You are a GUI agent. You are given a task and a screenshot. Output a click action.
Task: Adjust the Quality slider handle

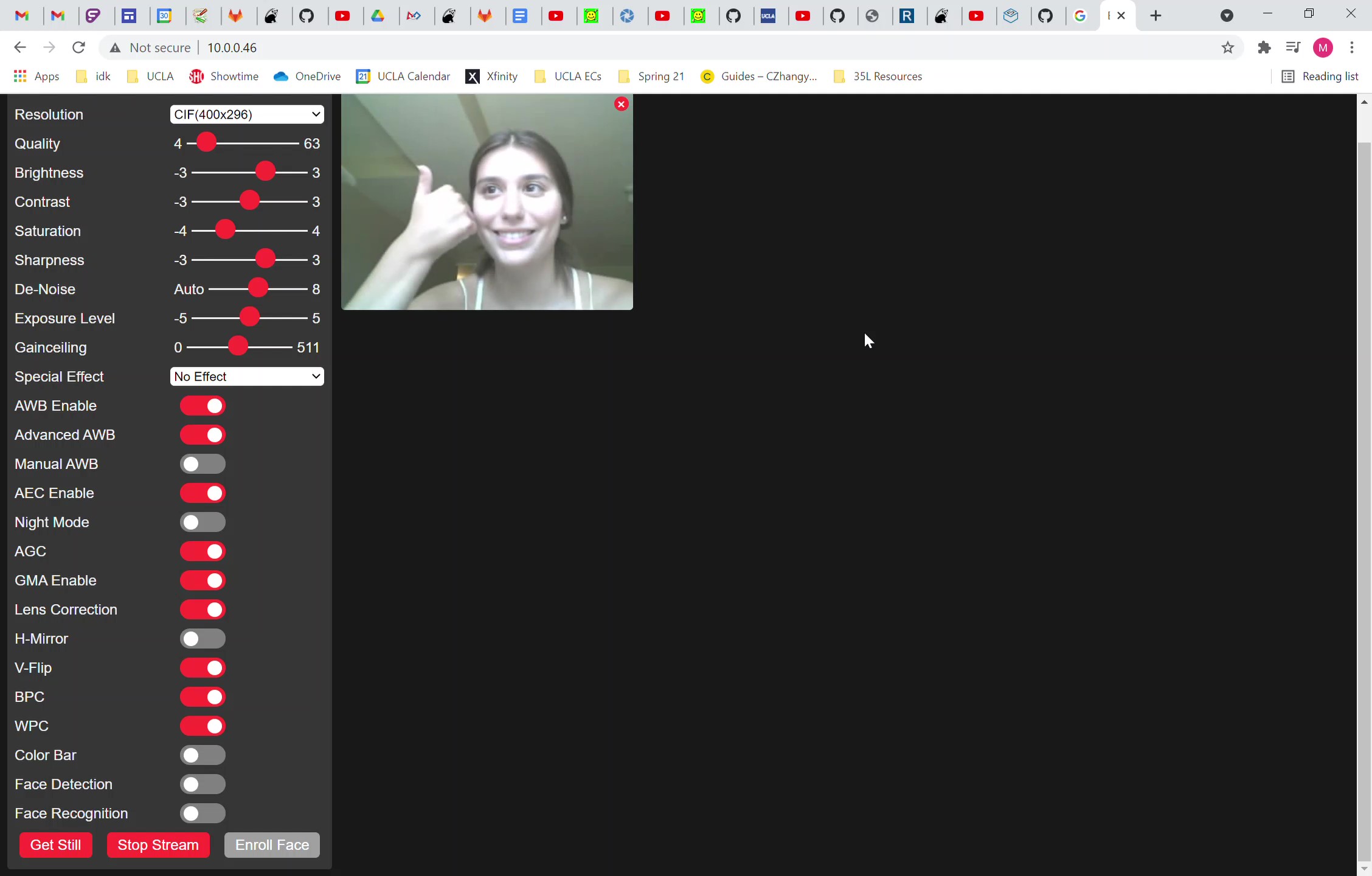coord(205,142)
